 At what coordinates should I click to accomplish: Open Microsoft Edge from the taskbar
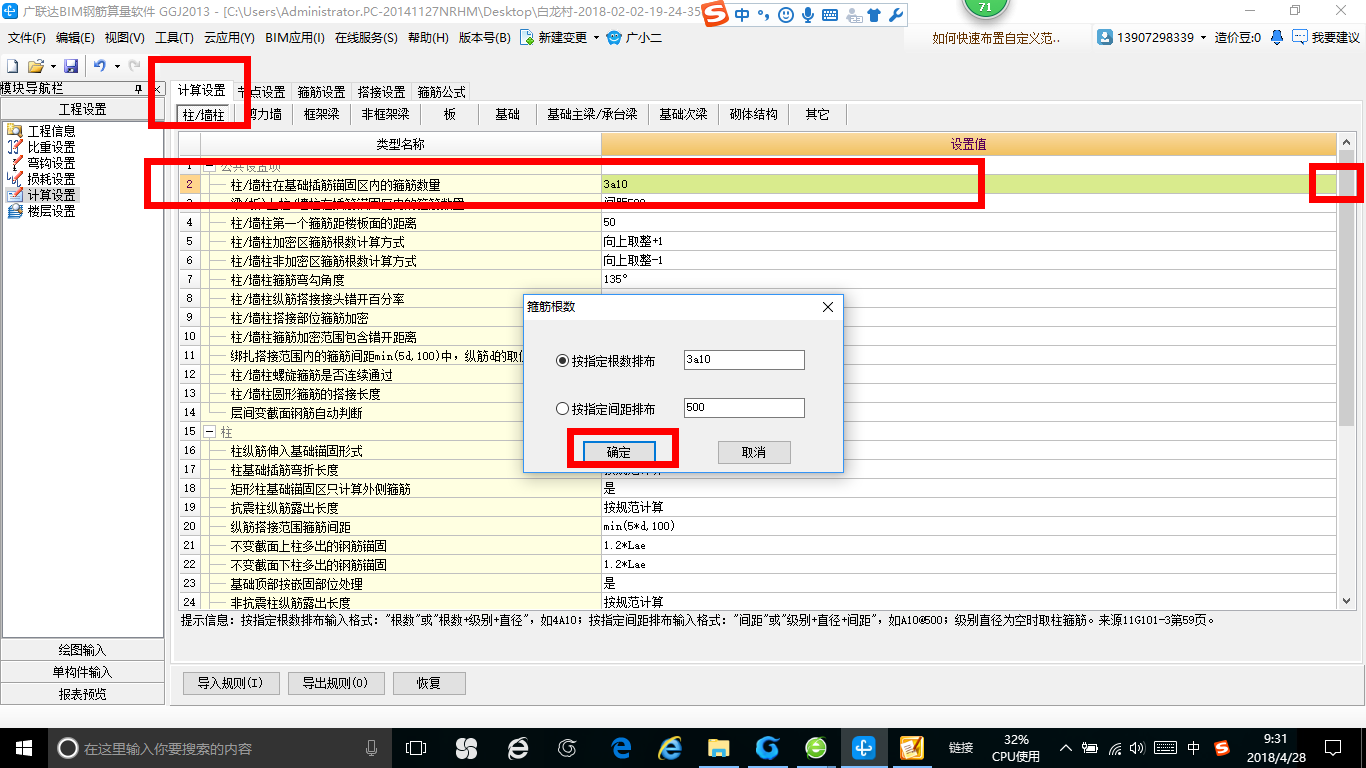point(621,747)
